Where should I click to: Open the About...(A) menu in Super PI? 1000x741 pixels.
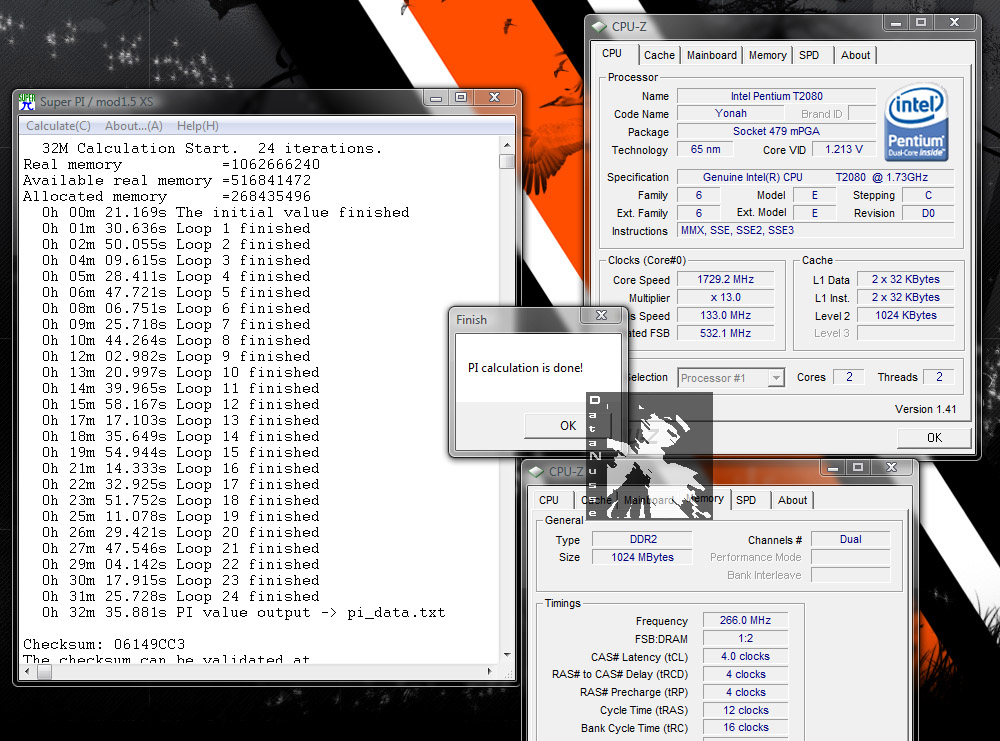[x=134, y=126]
